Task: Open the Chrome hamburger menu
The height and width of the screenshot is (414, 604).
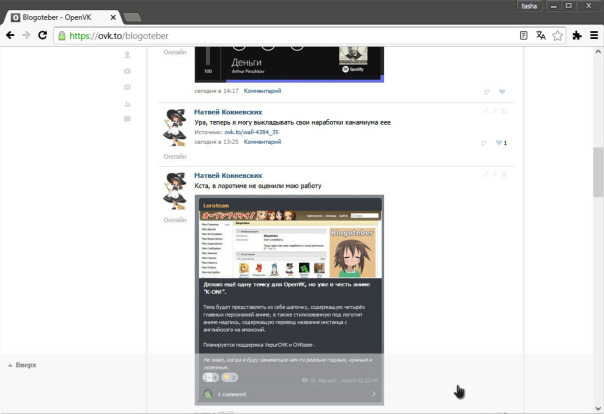Action: coord(594,35)
